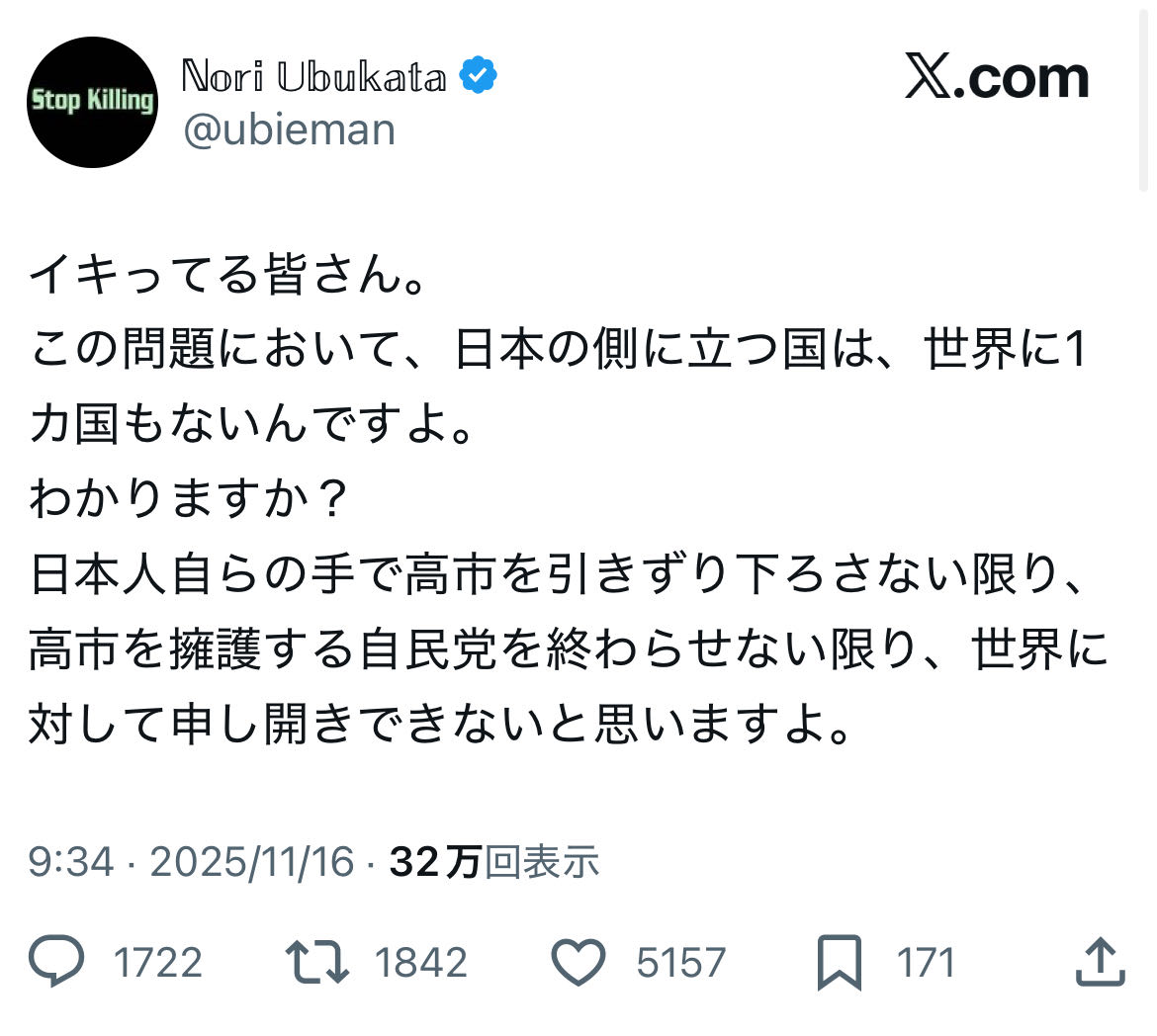Screen dimensions: 1157x1036
Task: Click the 1722 reply count
Action: (x=158, y=963)
